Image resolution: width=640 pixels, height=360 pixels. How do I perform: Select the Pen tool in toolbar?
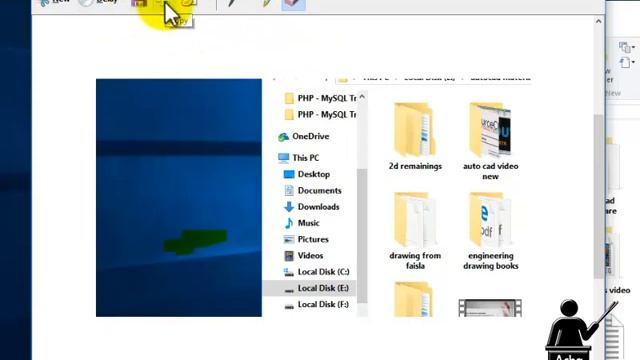coord(232,3)
